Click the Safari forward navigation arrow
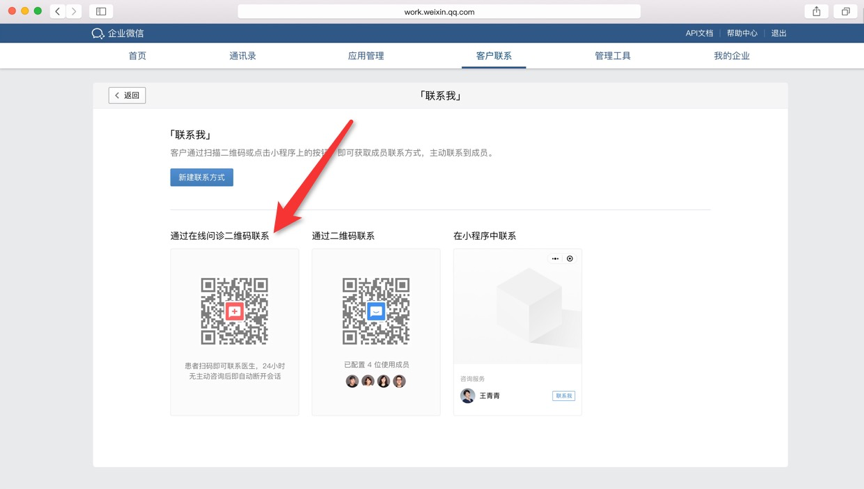 73,11
